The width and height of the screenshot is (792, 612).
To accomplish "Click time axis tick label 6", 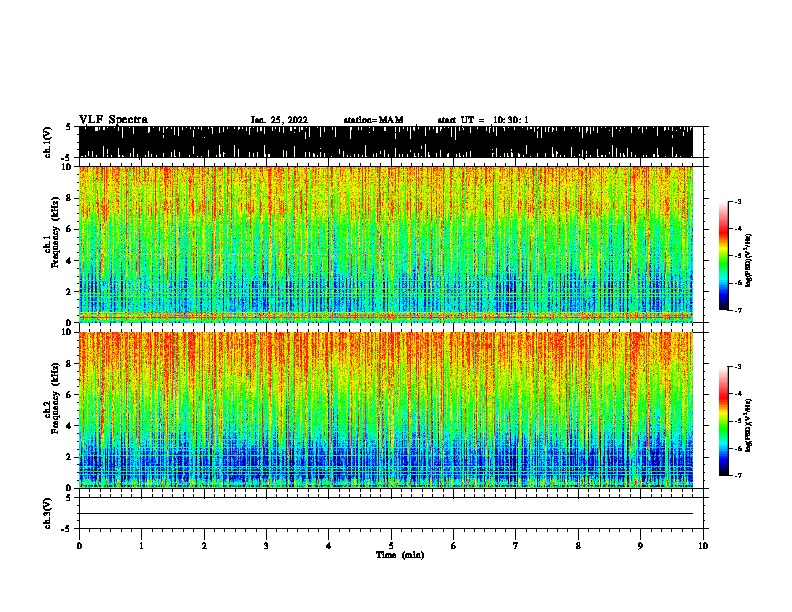I will point(454,545).
